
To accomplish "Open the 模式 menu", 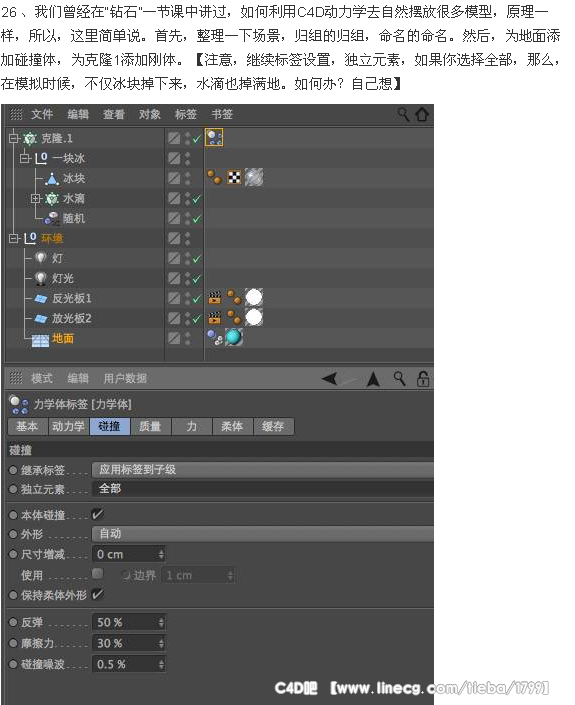I will 42,379.
